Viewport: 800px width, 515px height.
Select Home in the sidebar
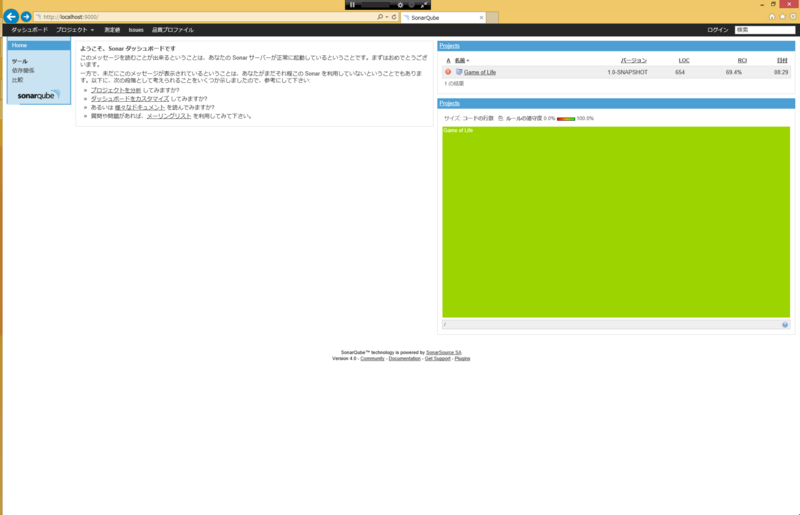[39, 45]
